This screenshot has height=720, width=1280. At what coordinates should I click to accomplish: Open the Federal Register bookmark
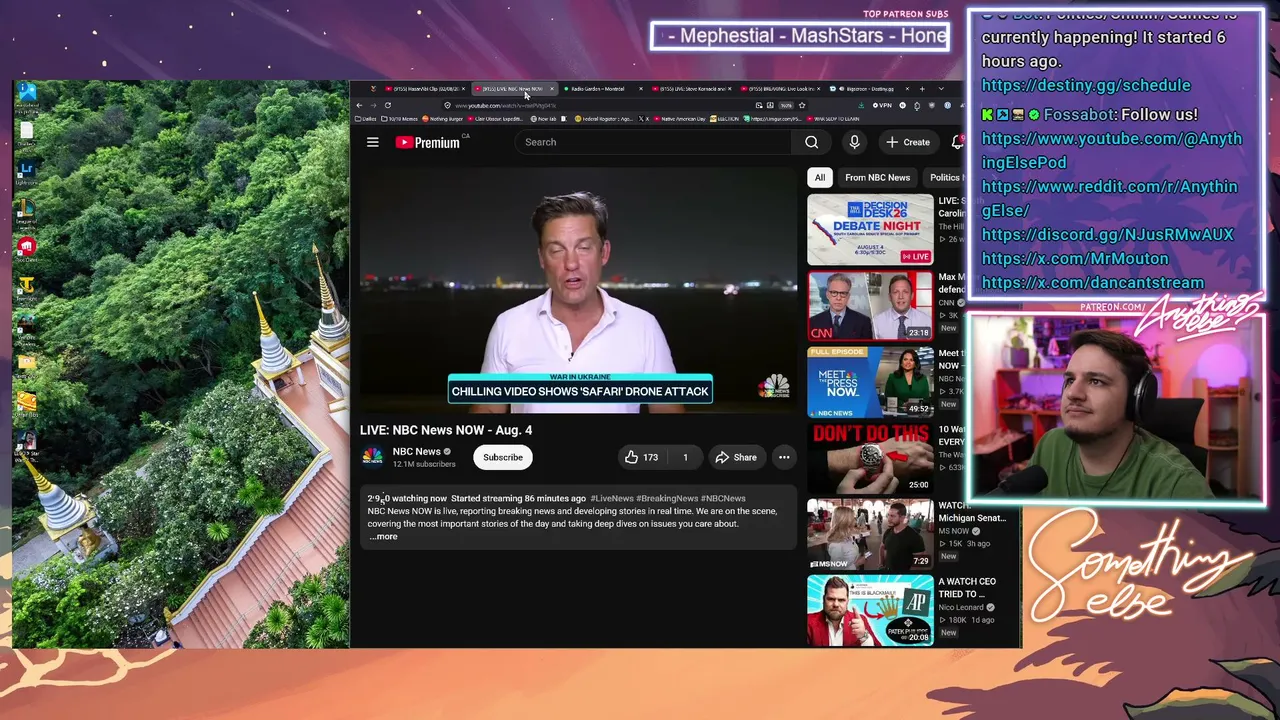(604, 119)
